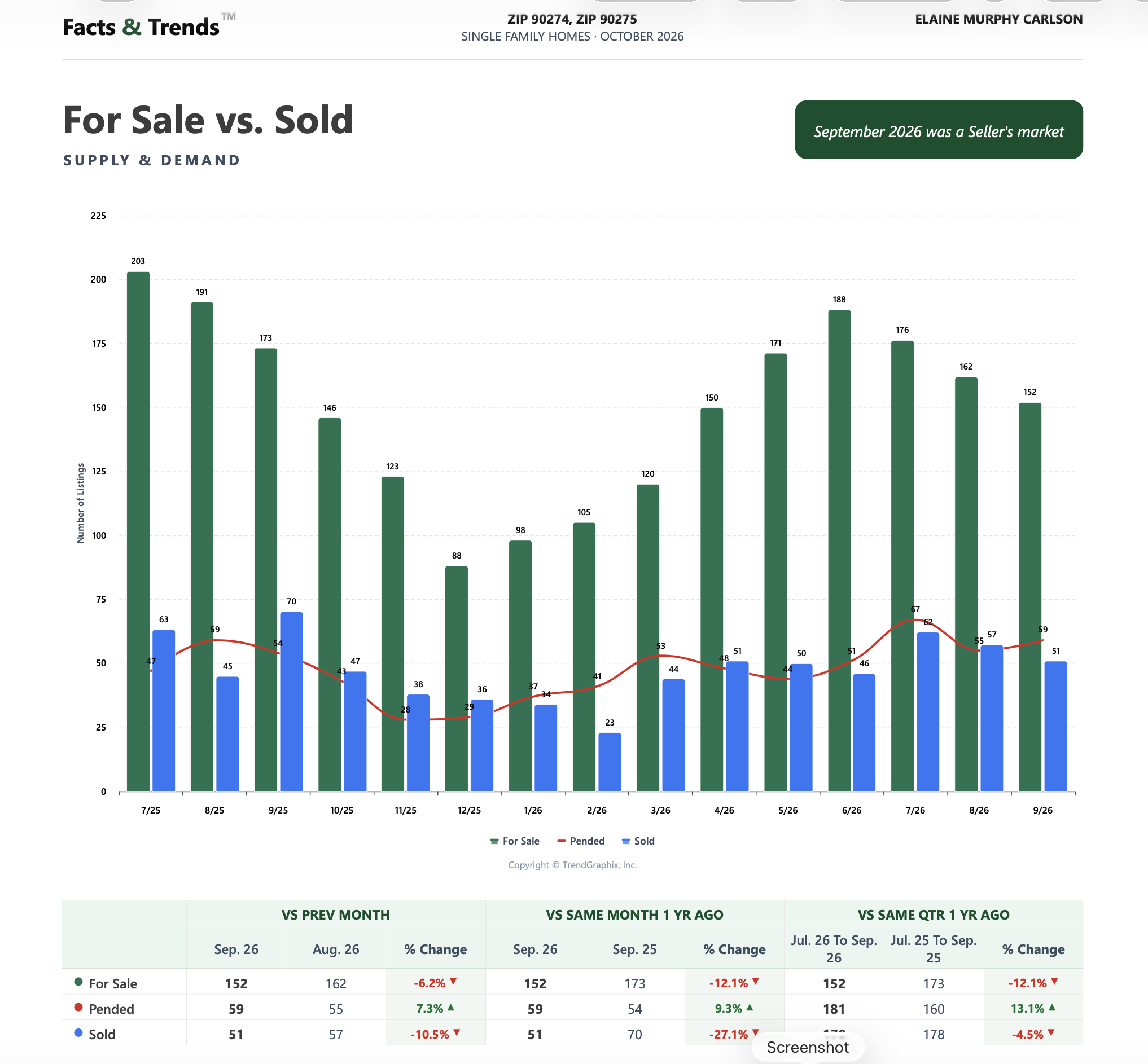Click the -6.2% For Sale change cell
The image size is (1148, 1064).
(x=436, y=982)
